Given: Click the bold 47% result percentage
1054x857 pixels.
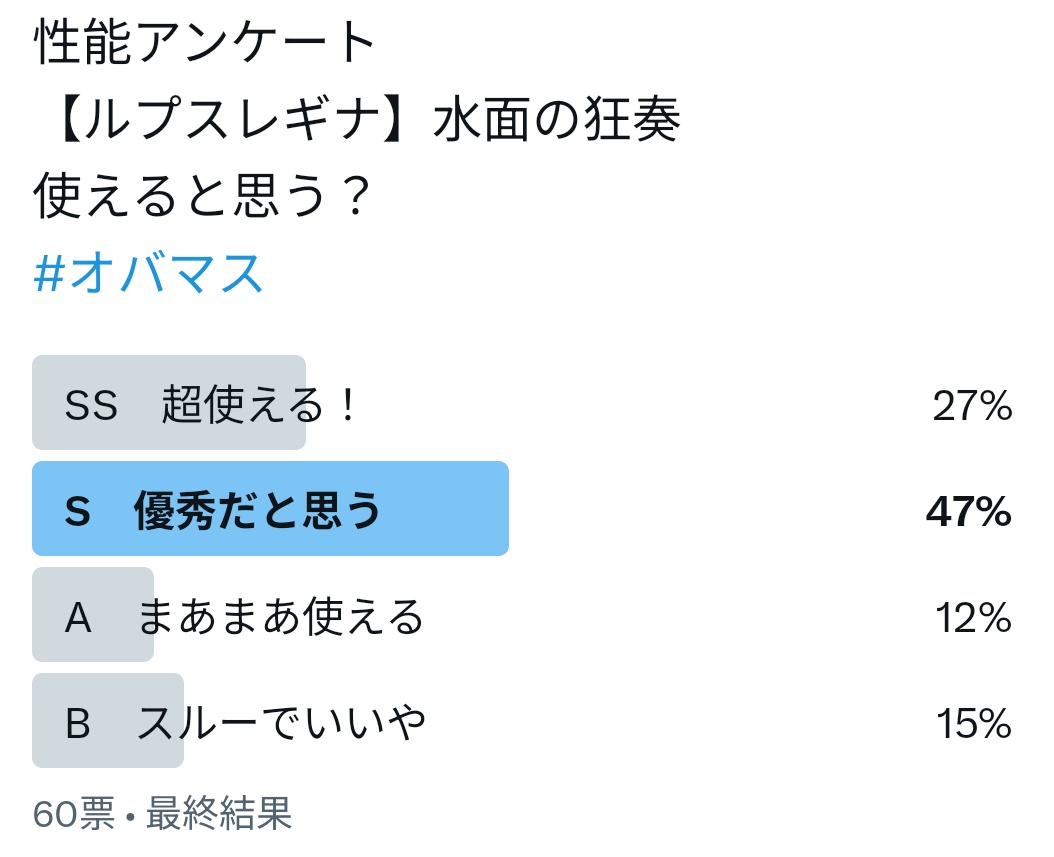Looking at the screenshot, I should pyautogui.click(x=969, y=512).
